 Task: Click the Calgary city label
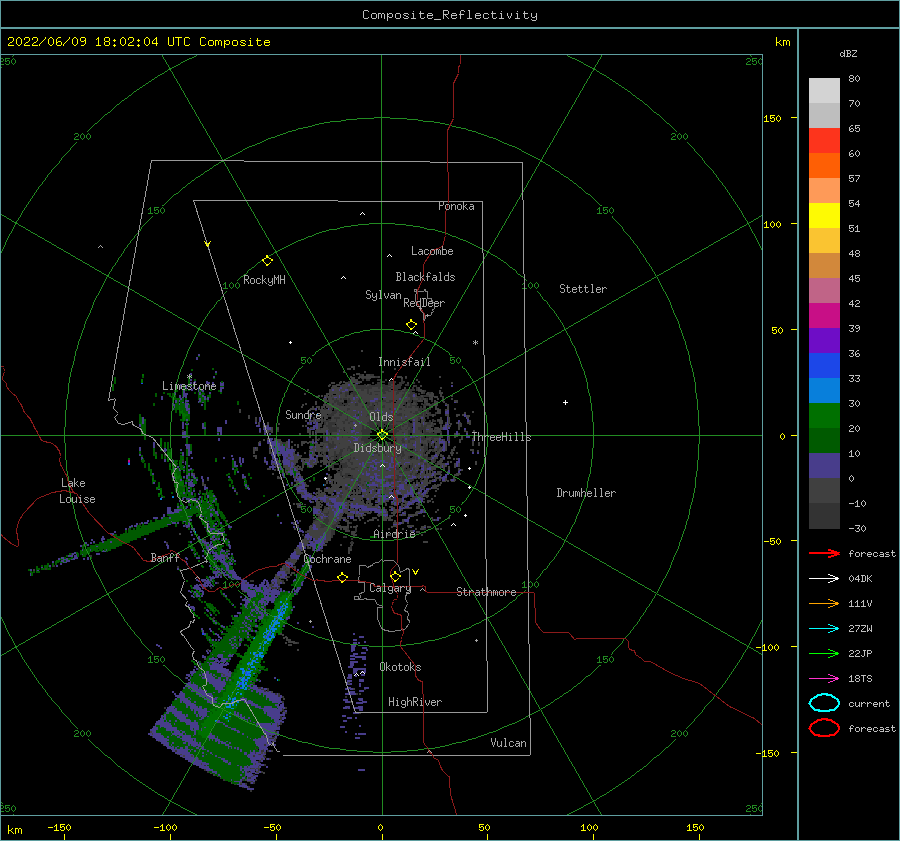(390, 588)
